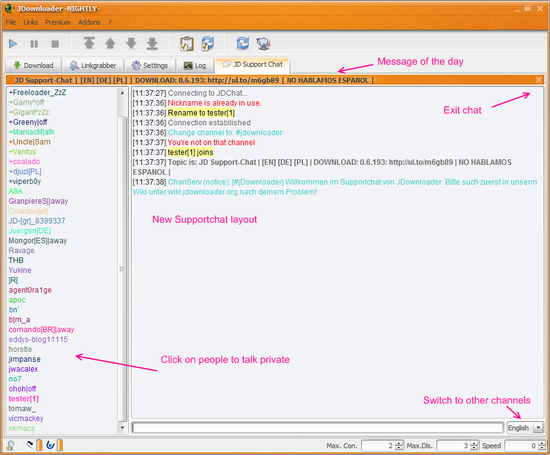Click the user list vertical scrollbar thumb
550x455 pixels.
pos(122,269)
